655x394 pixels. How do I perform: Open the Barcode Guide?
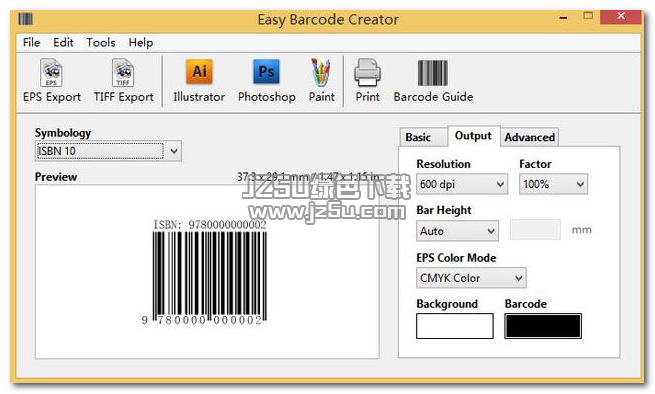pyautogui.click(x=433, y=81)
